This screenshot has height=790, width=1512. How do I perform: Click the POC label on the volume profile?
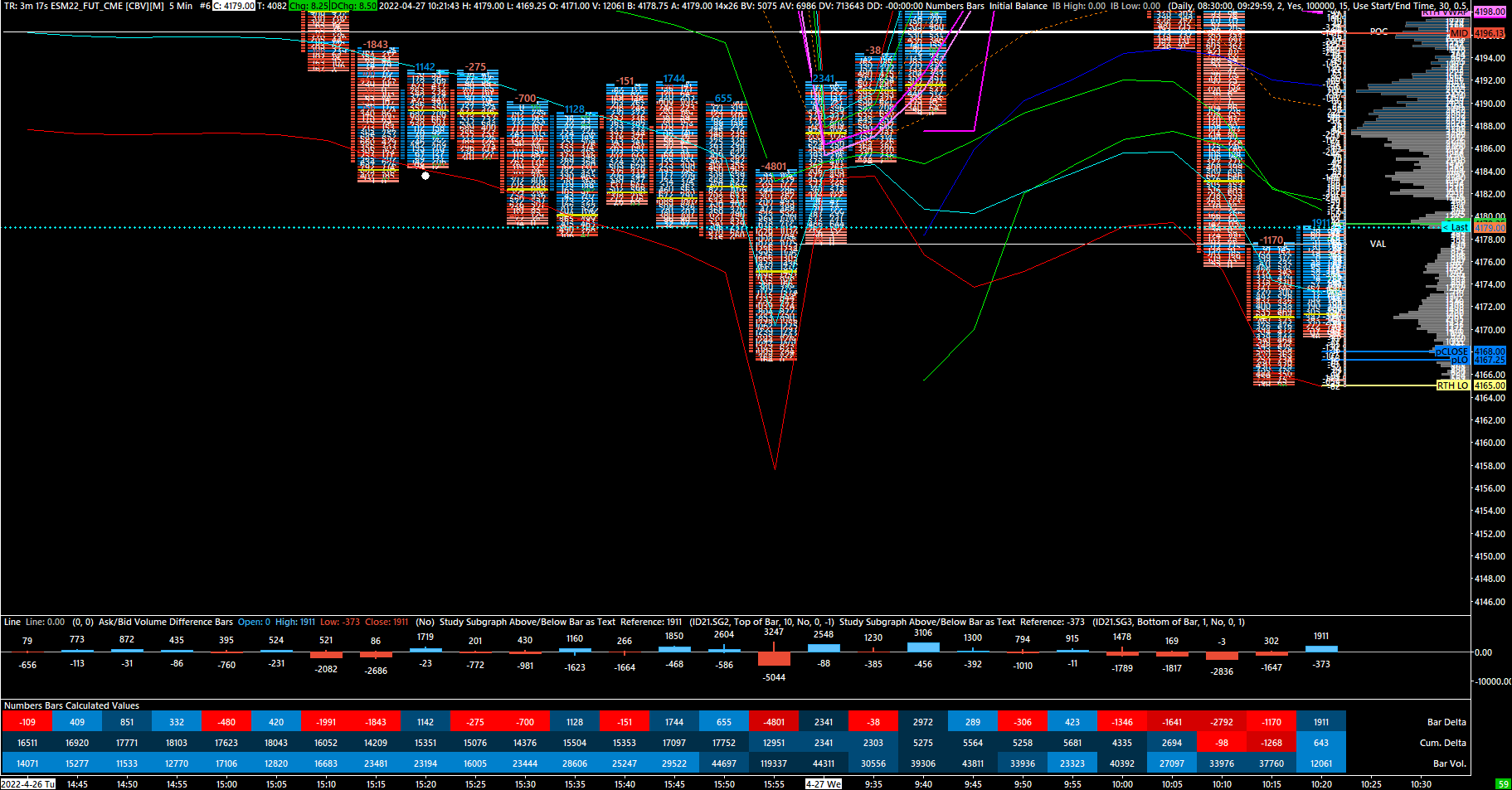coord(1378,32)
